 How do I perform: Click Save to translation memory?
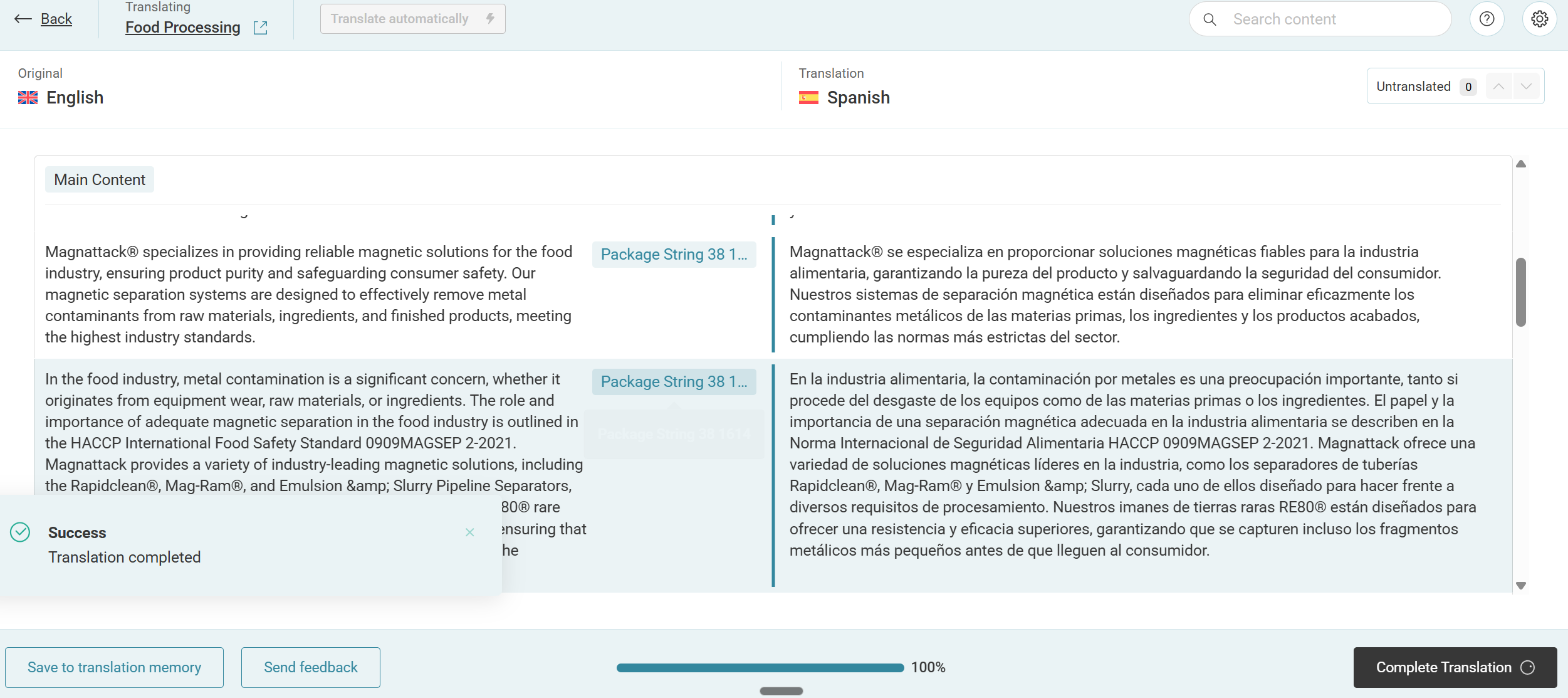pos(114,667)
